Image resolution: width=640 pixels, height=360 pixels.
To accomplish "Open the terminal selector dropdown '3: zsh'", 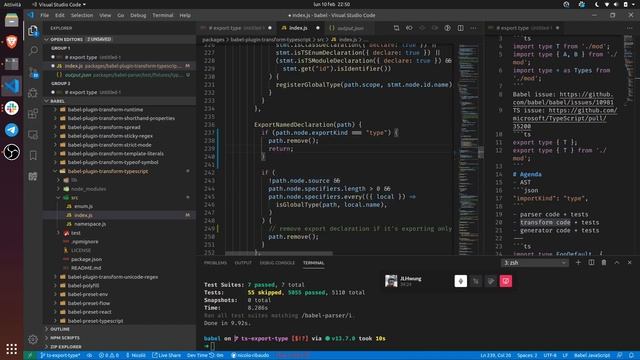I will 535,263.
